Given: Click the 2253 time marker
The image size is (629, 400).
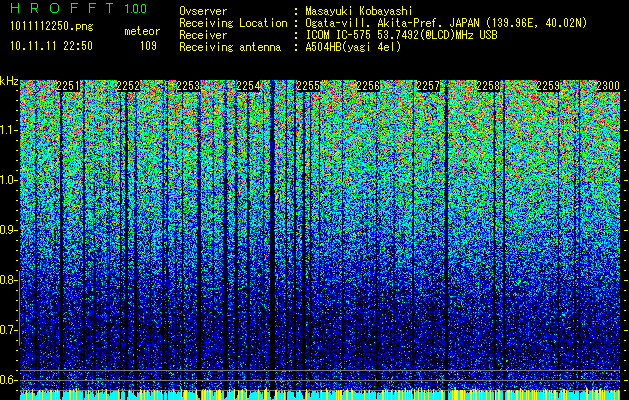Looking at the screenshot, I should (x=188, y=86).
